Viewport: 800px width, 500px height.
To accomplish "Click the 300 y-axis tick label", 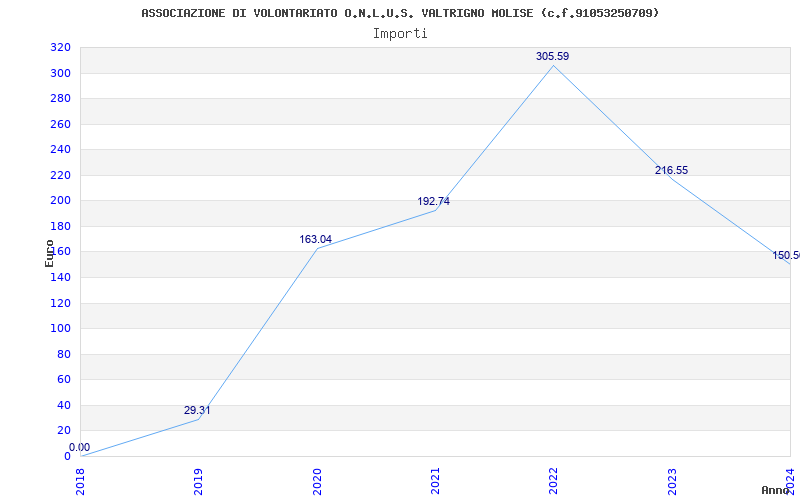I will pyautogui.click(x=60, y=73).
